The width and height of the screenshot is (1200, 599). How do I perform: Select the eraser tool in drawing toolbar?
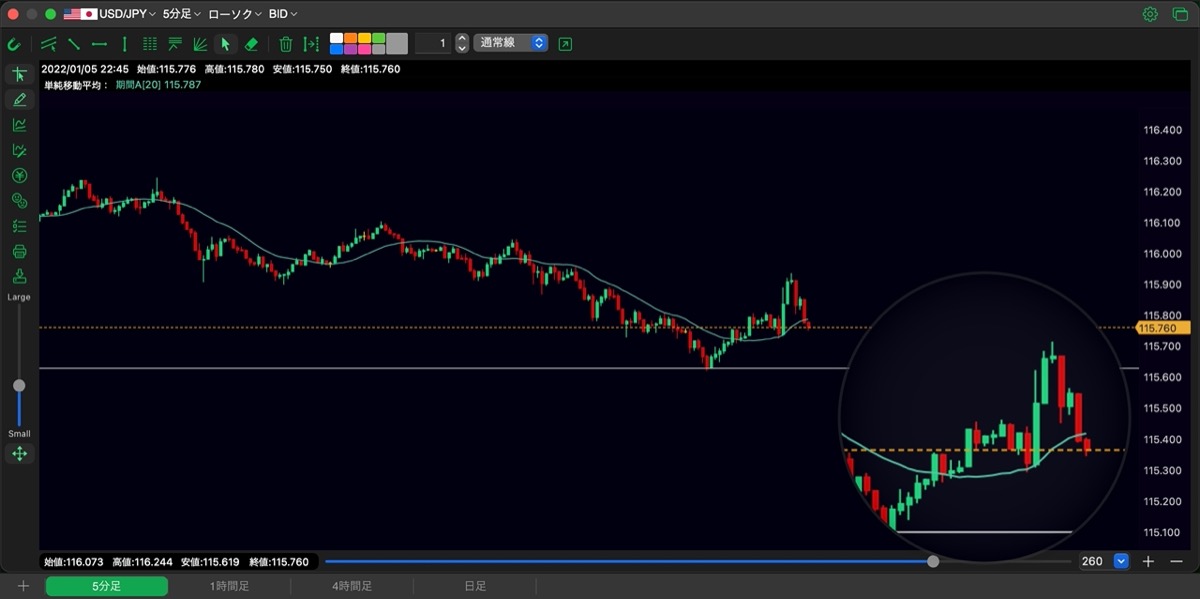[x=251, y=44]
